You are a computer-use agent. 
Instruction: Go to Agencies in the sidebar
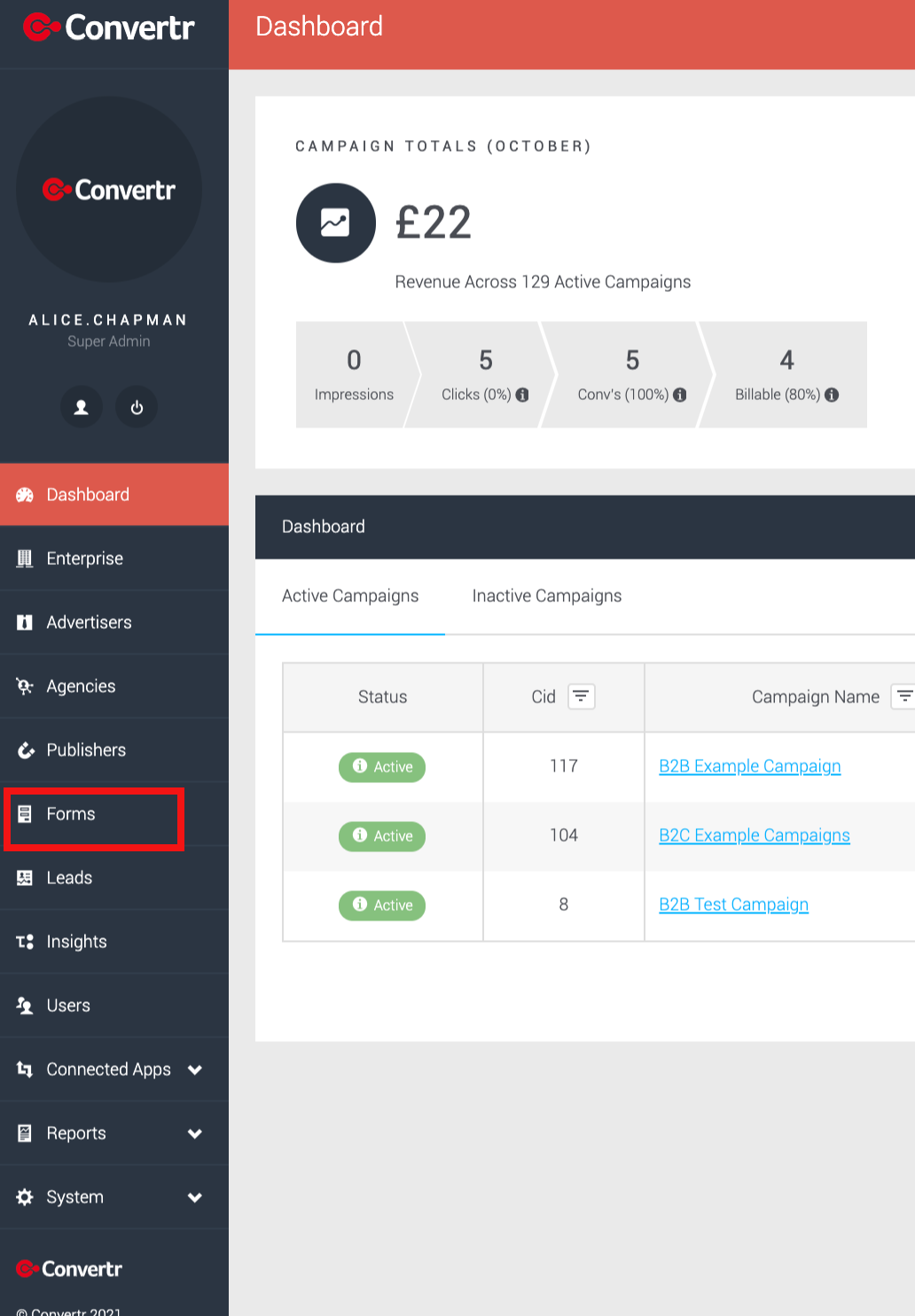[114, 686]
